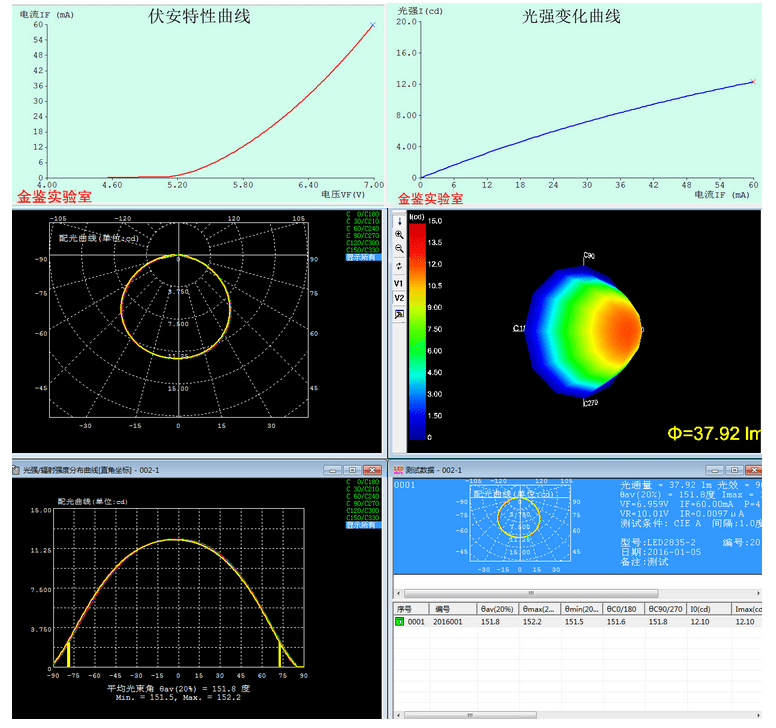
Task: Click the rotate icon in 3D toolbar
Action: (x=399, y=266)
